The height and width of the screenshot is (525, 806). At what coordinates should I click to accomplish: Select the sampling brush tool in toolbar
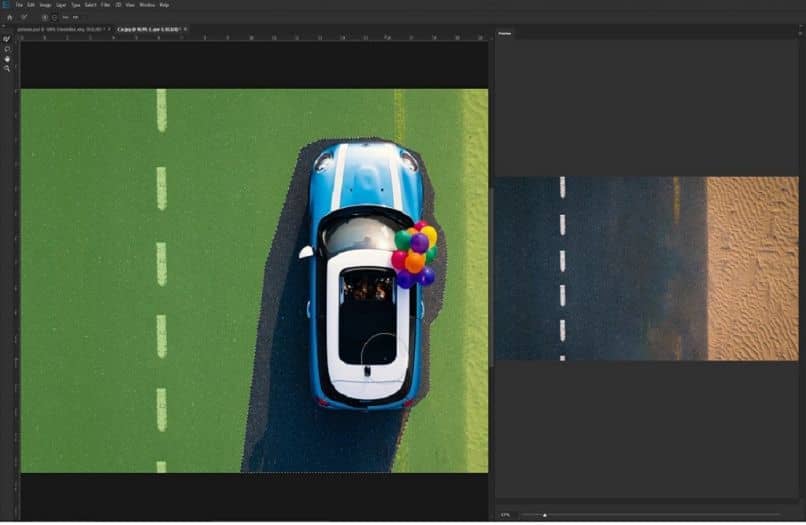[x=7, y=39]
